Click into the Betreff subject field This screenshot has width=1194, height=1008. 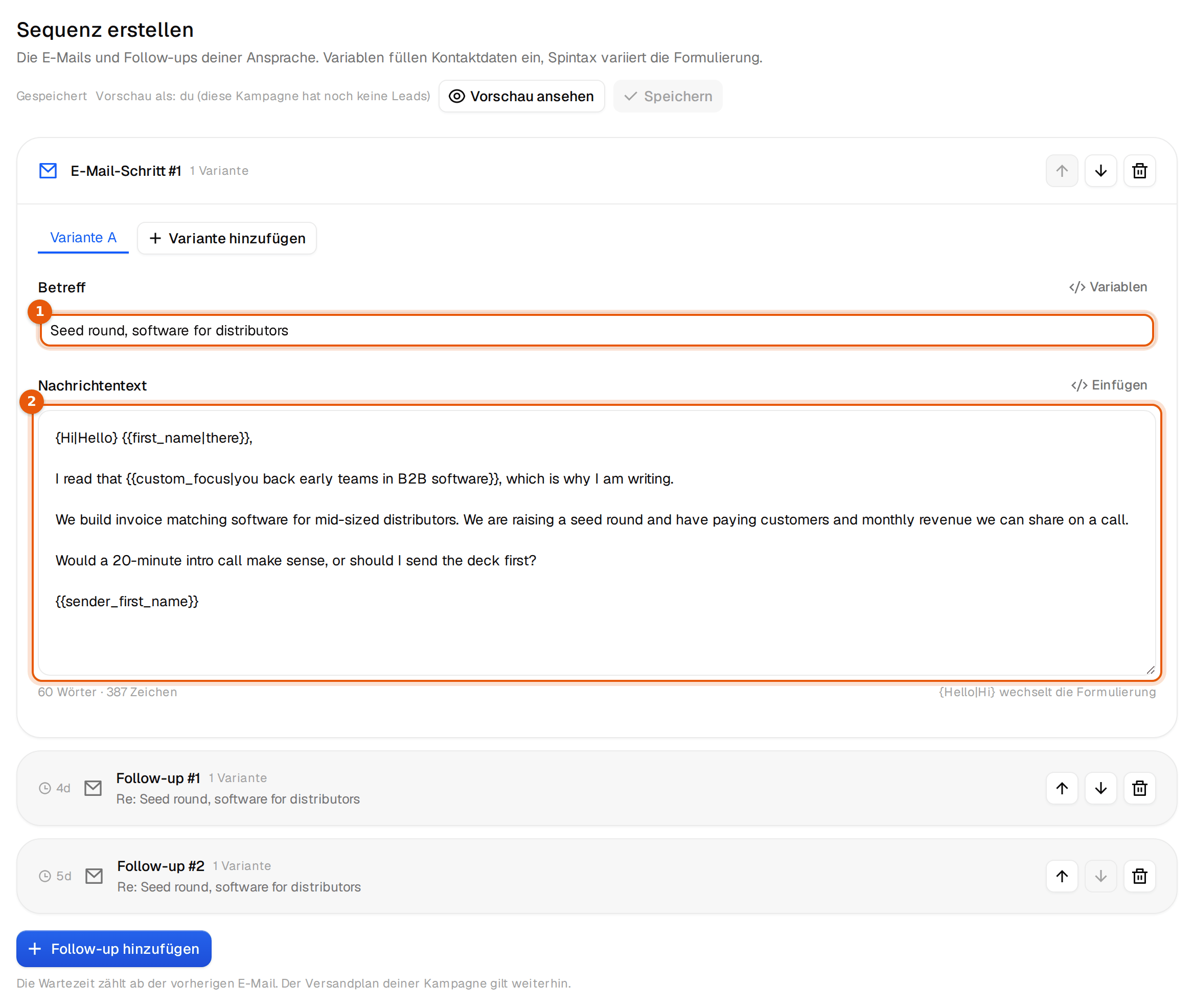click(597, 330)
